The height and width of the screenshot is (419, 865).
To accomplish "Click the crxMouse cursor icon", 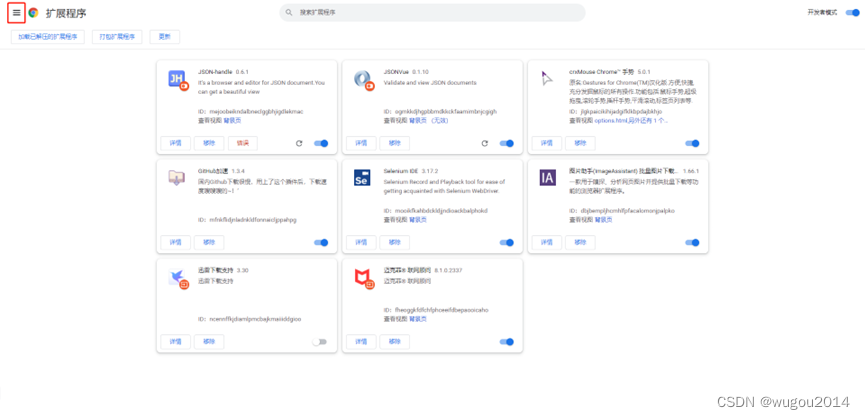I will point(546,79).
